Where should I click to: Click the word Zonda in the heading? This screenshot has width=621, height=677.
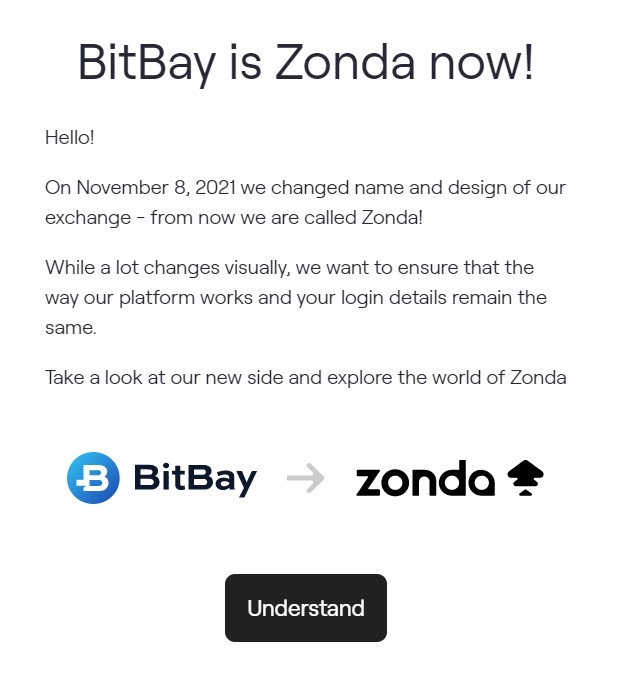345,62
